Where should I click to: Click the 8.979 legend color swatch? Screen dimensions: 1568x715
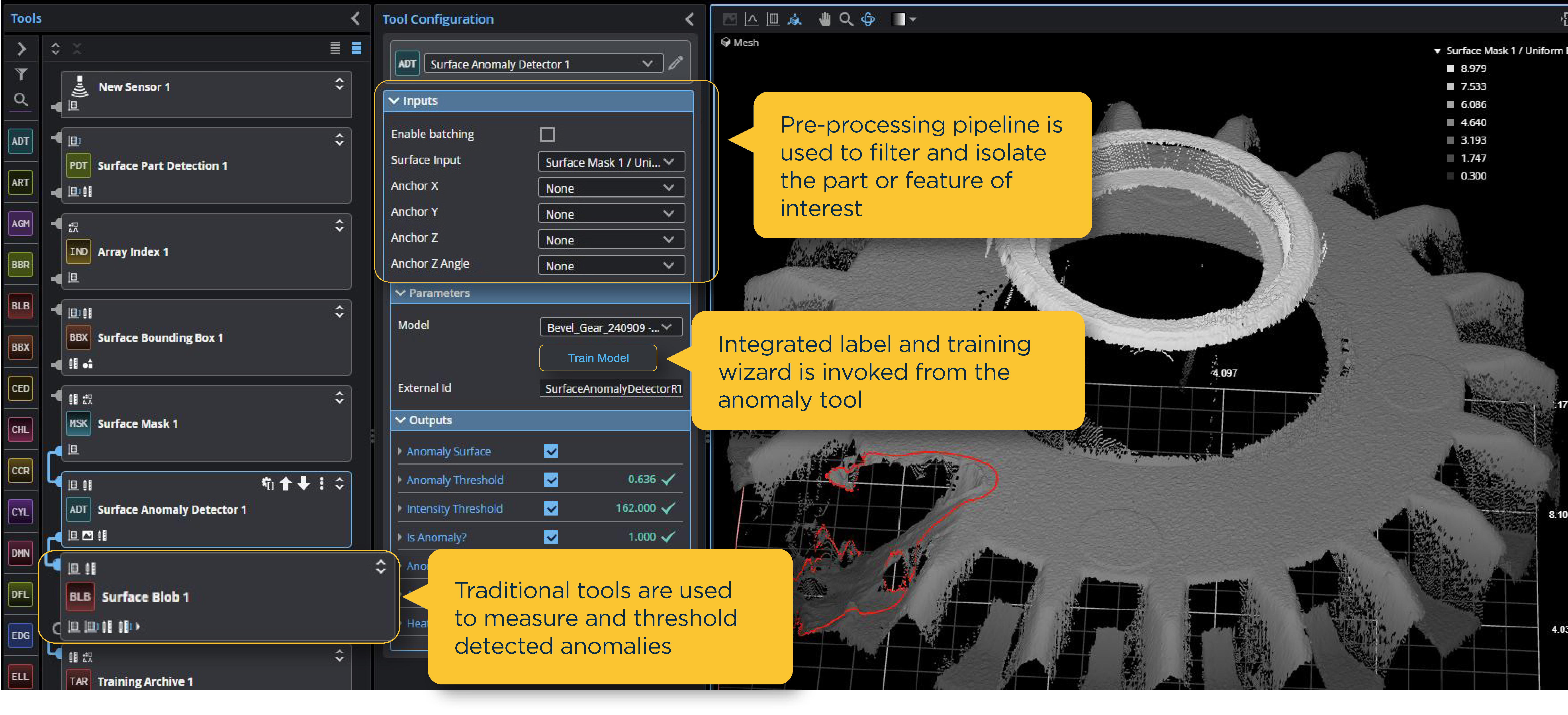coord(1451,69)
